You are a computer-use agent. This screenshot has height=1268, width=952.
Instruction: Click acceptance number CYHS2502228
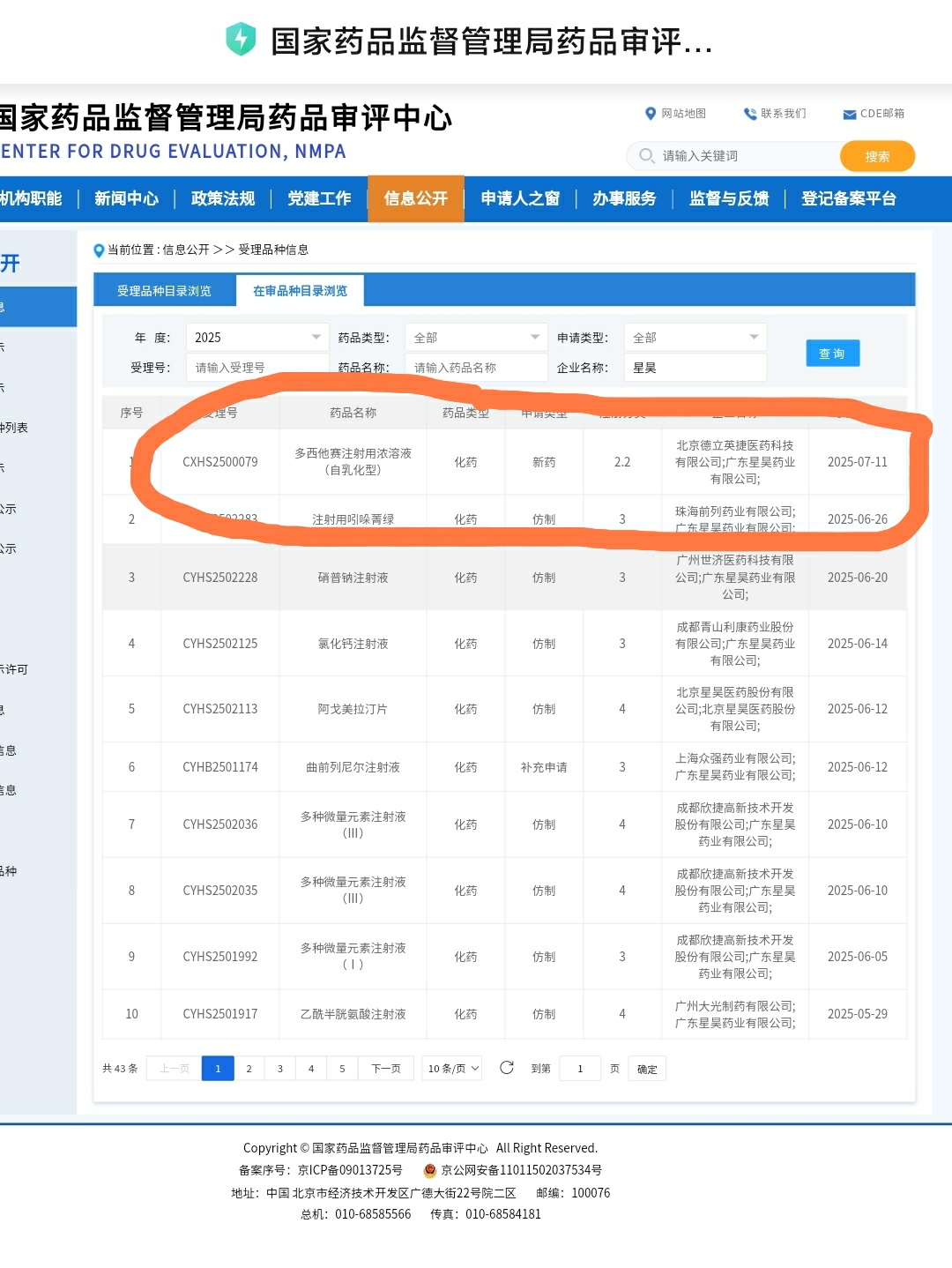[220, 578]
